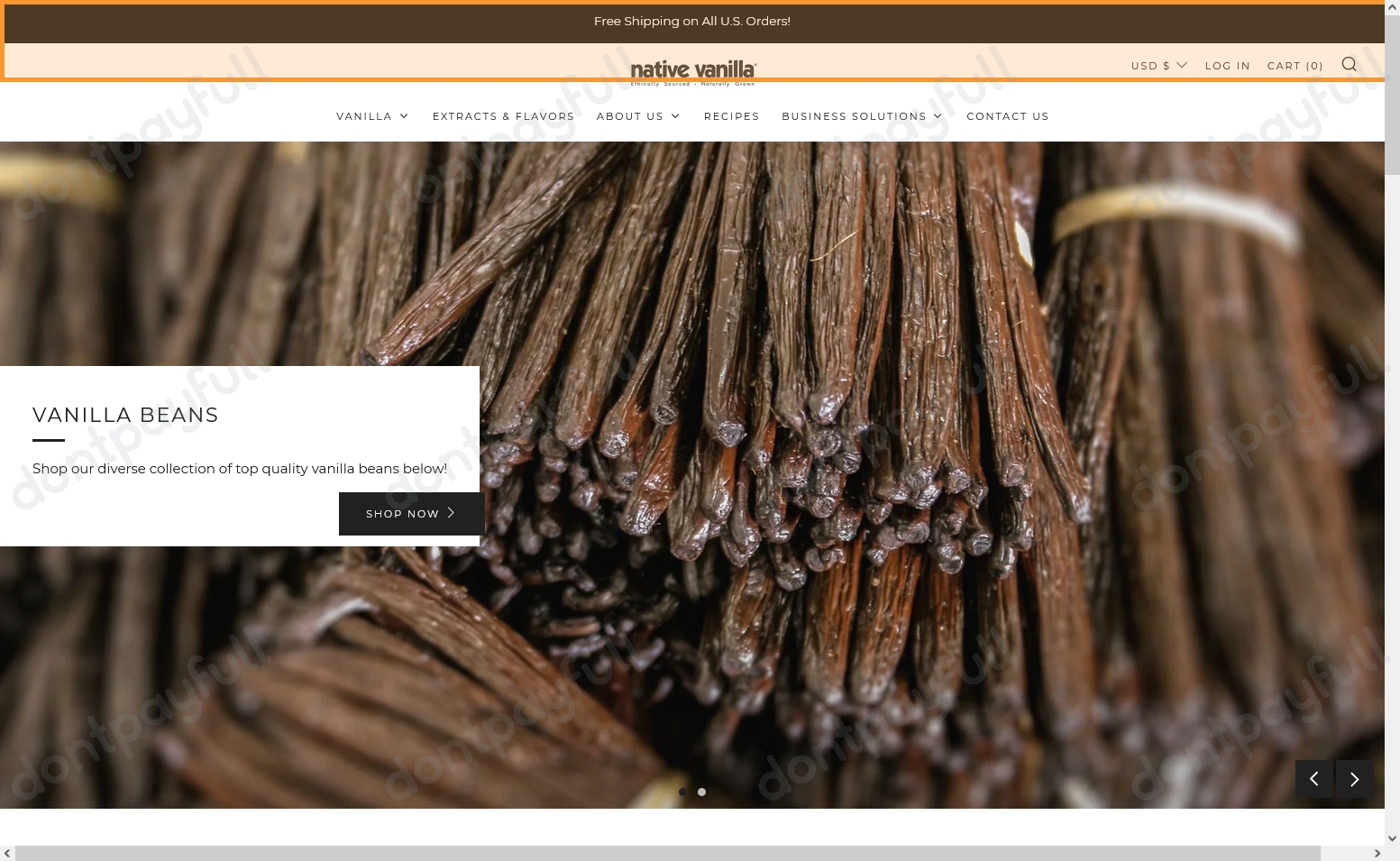The image size is (1400, 861).
Task: Select the second slideshow dot
Action: tap(702, 792)
